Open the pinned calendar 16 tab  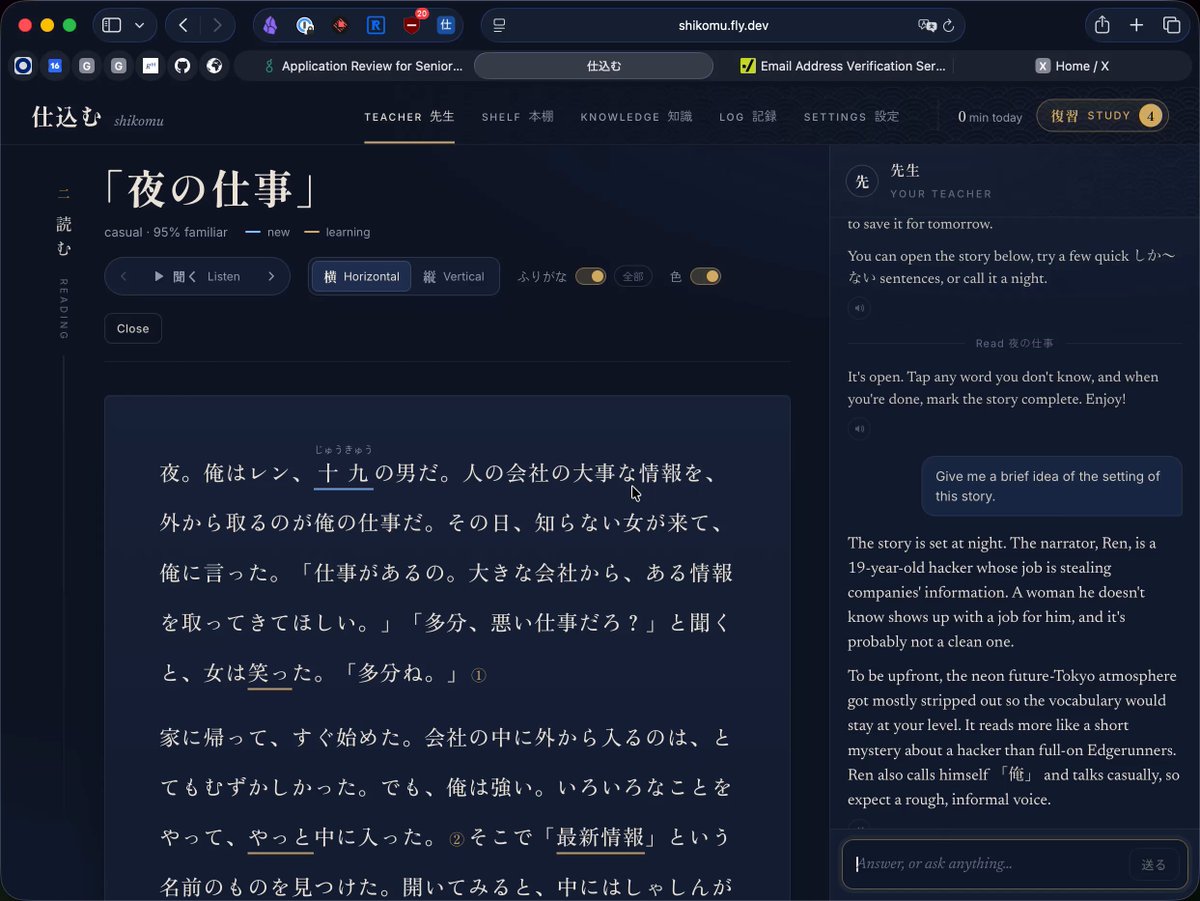click(x=55, y=66)
